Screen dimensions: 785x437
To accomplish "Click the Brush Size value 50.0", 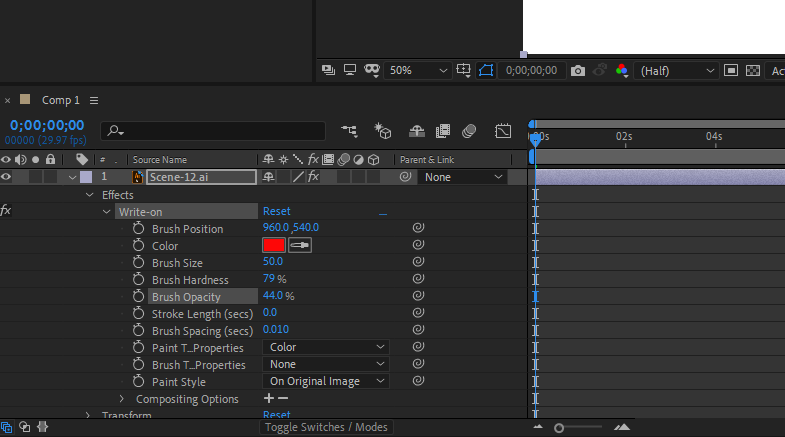I will 273,261.
